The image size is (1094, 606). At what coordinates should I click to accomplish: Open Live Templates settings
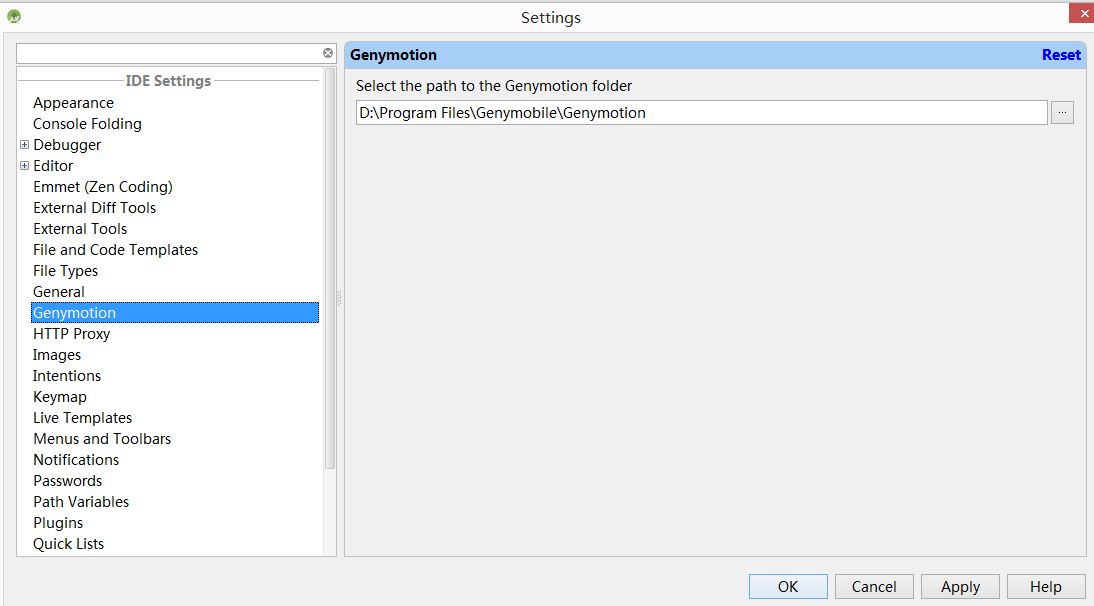click(x=82, y=418)
